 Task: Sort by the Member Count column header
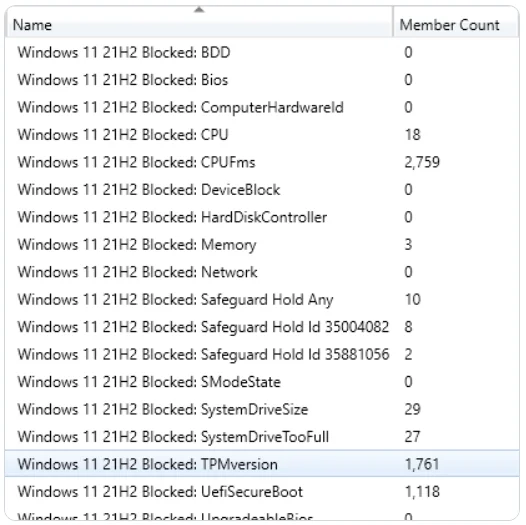point(456,22)
